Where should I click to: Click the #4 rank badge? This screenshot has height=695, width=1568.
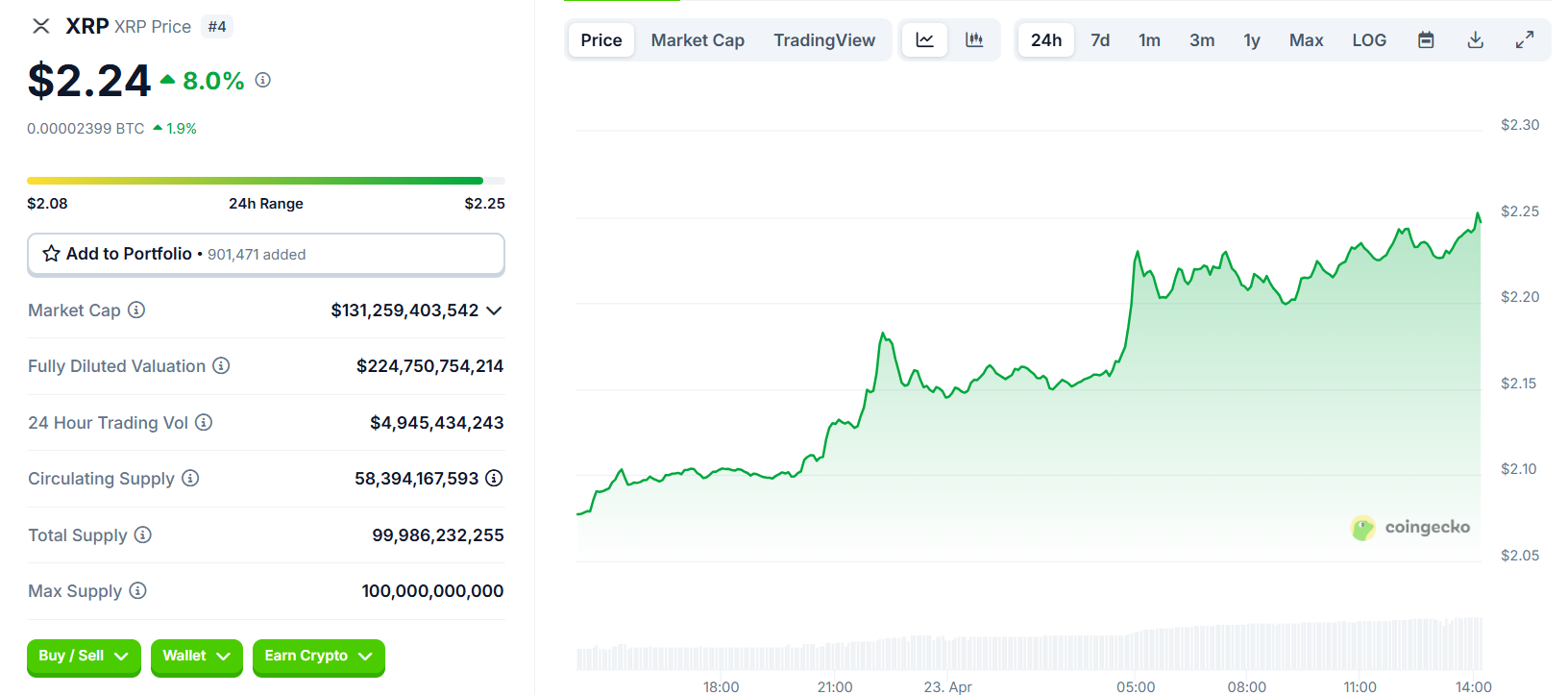(217, 27)
